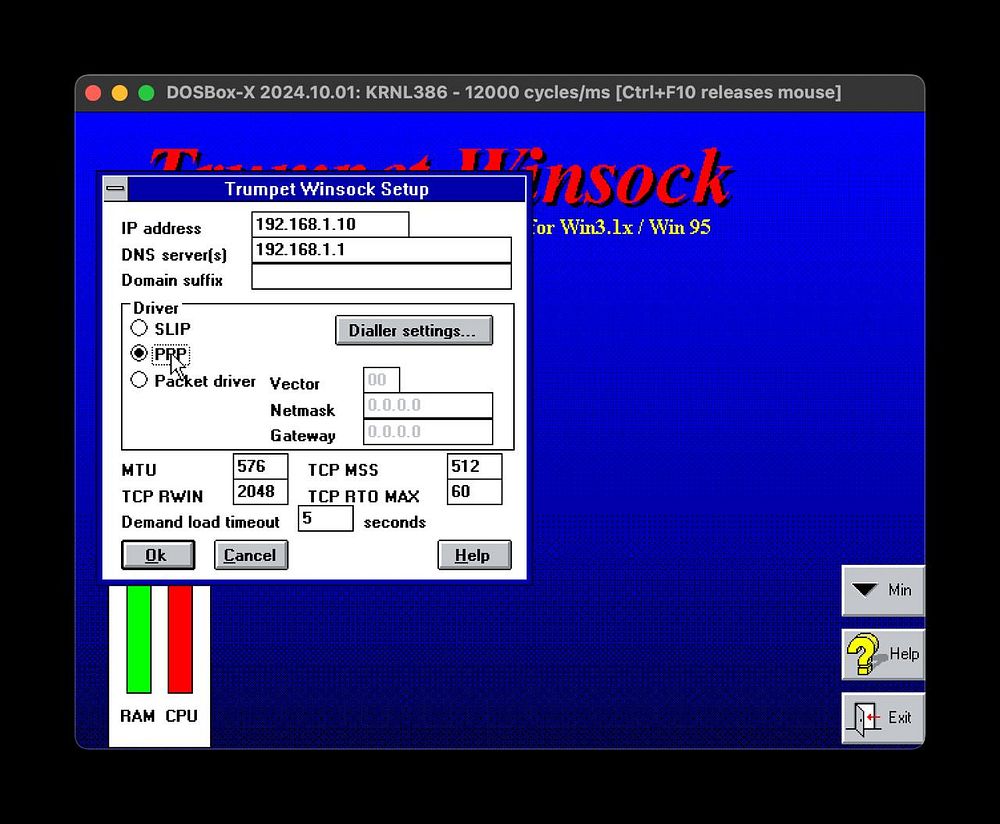The width and height of the screenshot is (1000, 824).
Task: Click the DOSBox-X window title text
Action: coord(504,92)
